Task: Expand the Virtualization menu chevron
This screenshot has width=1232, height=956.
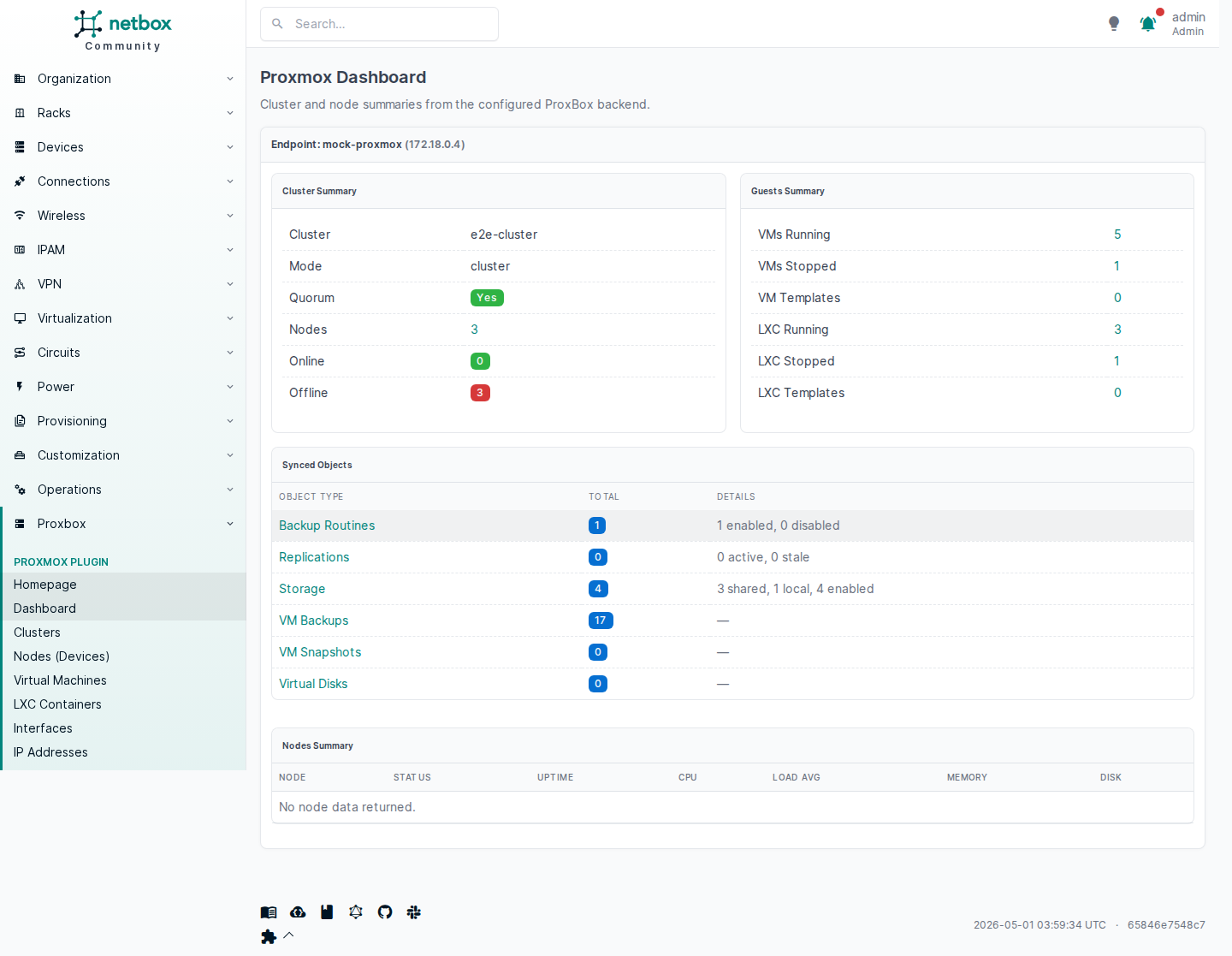Action: pyautogui.click(x=230, y=318)
